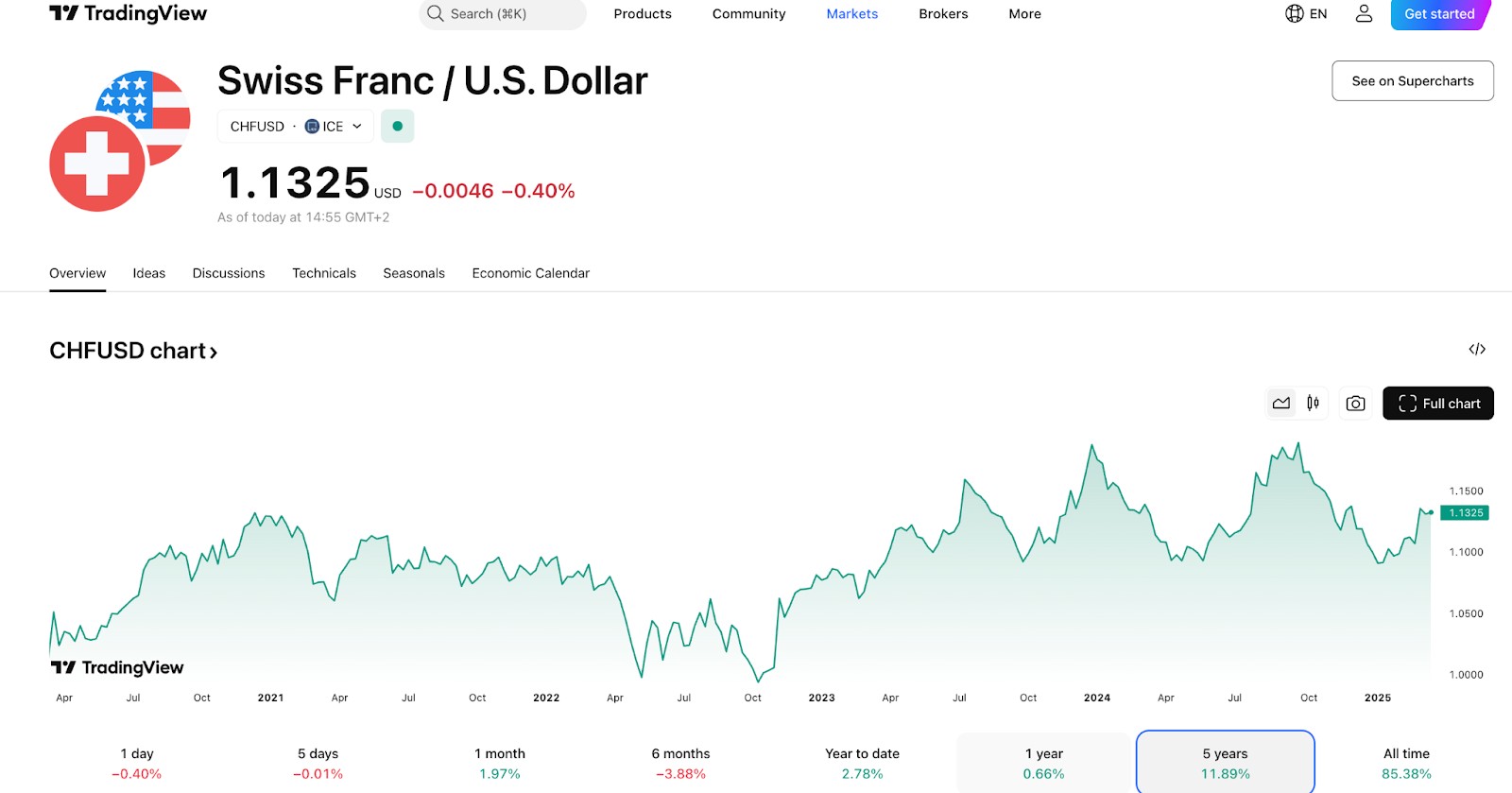The height and width of the screenshot is (793, 1512).
Task: Open the Community menu
Action: pyautogui.click(x=748, y=13)
